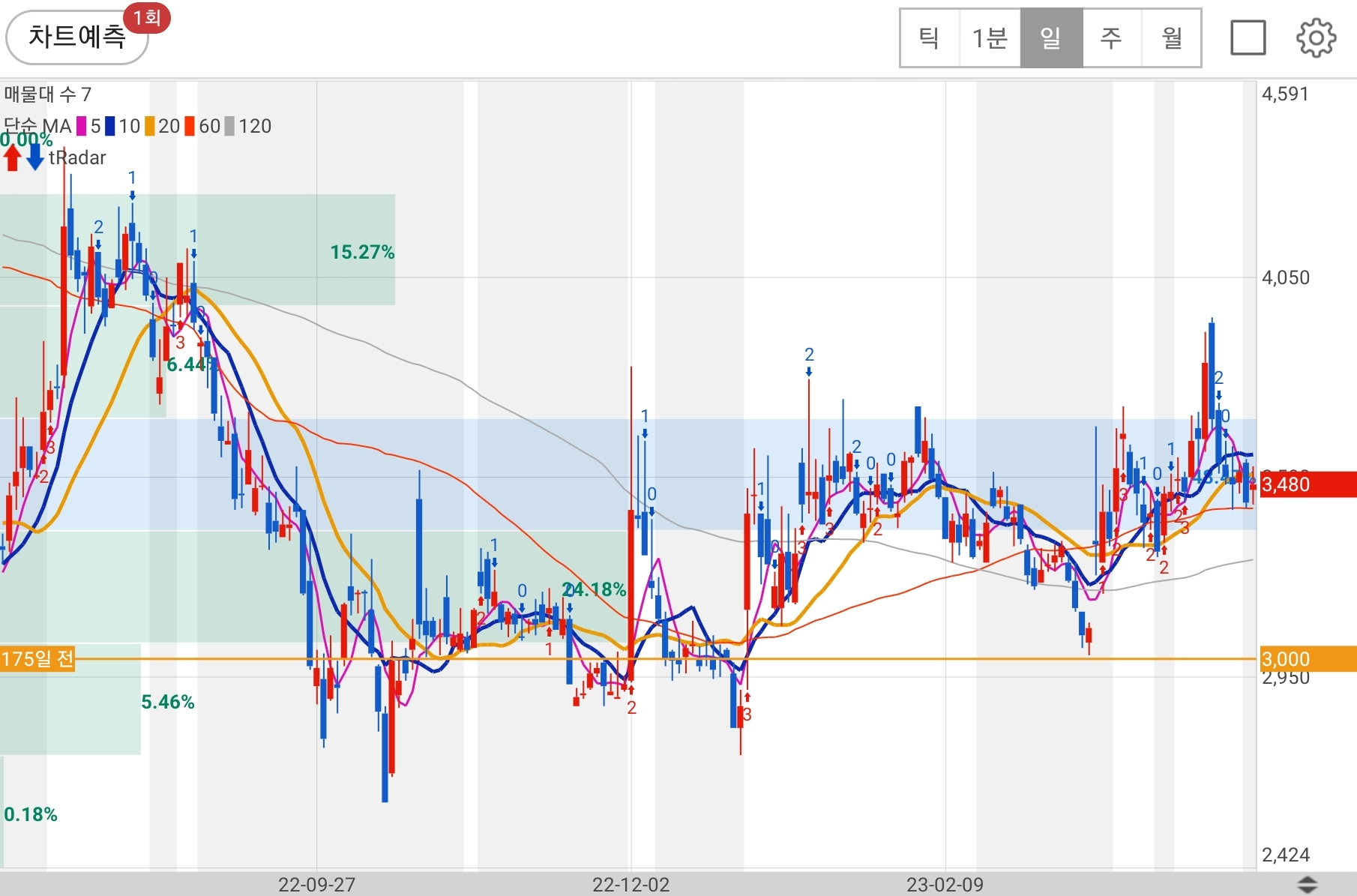Screen dimensions: 1357x896
Task: Click the orange MA 20 color swatch
Action: click(150, 126)
